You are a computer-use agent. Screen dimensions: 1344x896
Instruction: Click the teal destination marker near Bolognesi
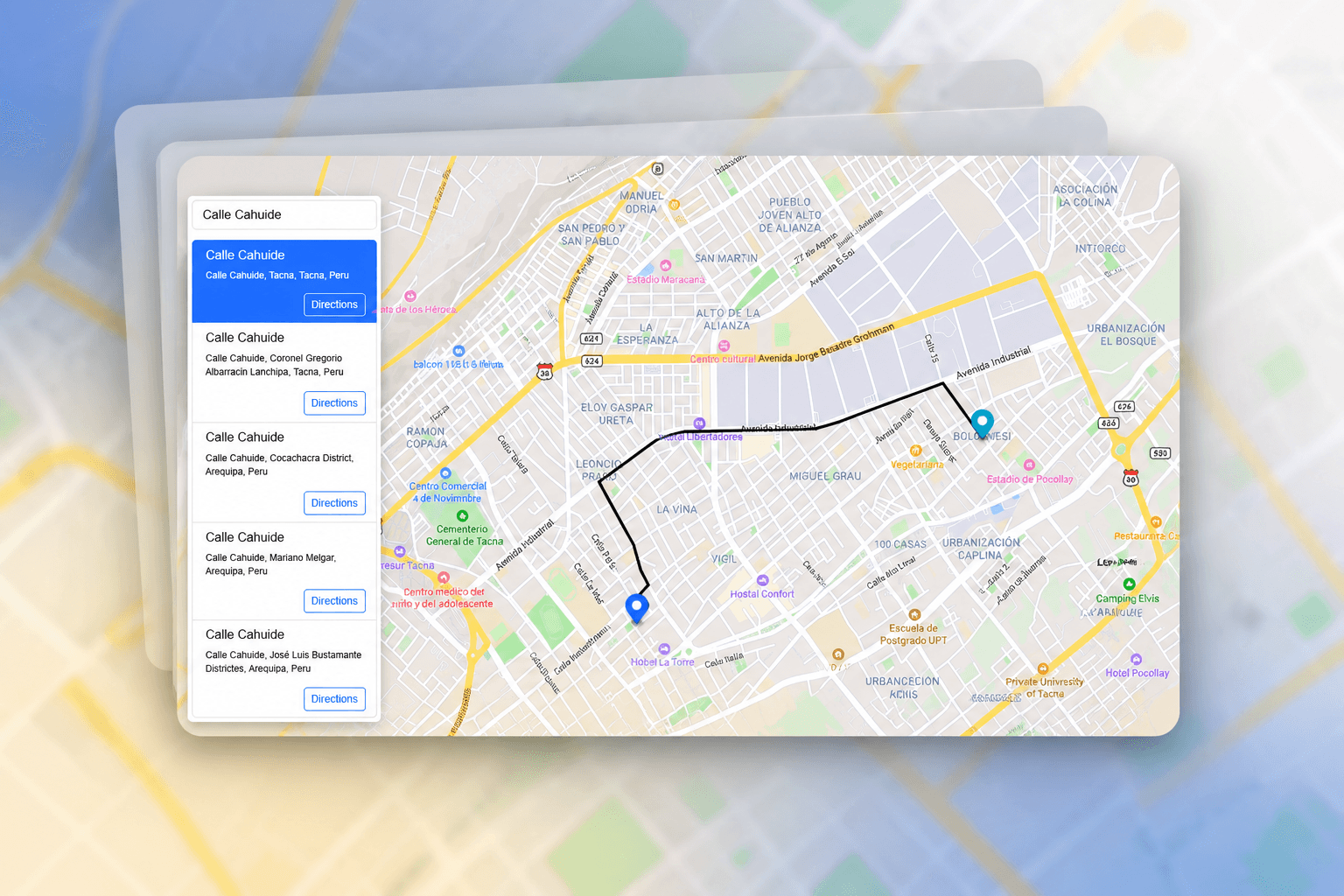coord(983,423)
